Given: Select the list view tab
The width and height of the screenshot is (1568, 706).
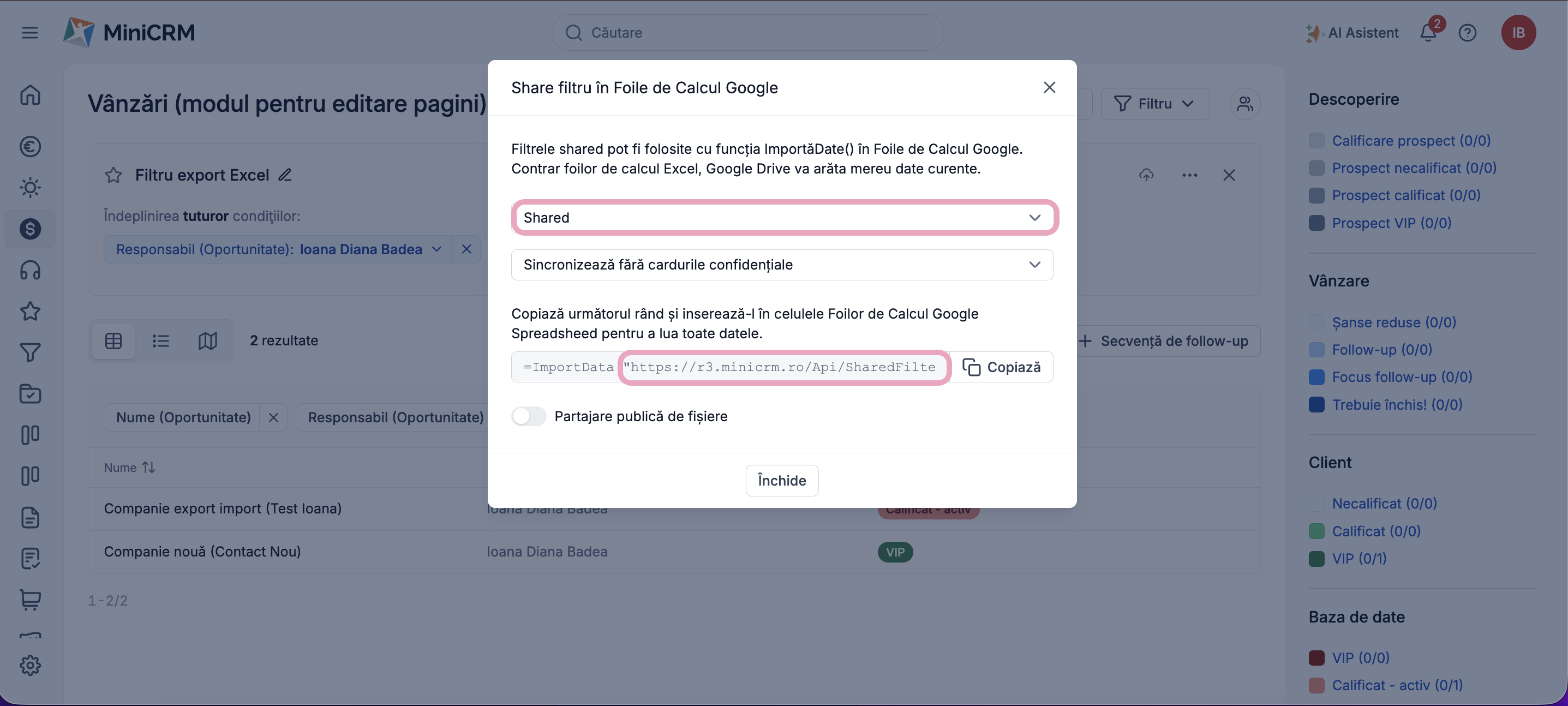Looking at the screenshot, I should point(161,341).
